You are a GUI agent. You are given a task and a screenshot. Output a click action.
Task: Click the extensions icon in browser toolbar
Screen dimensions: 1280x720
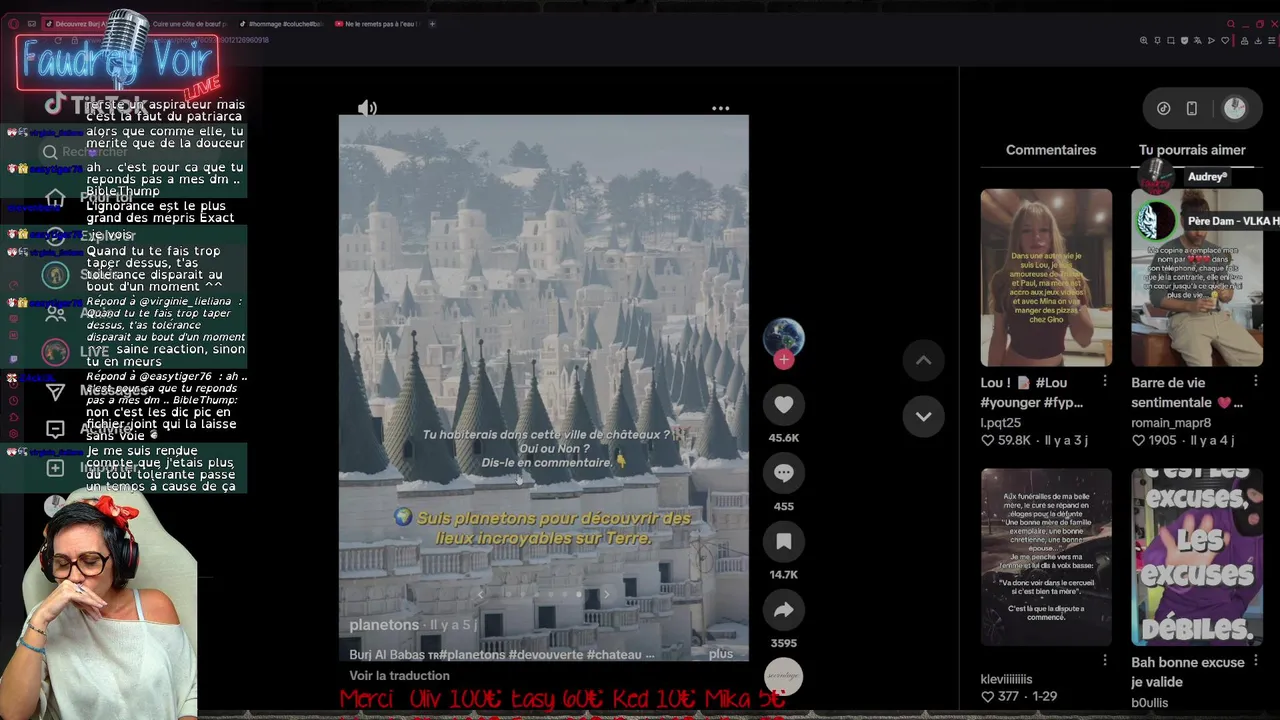click(x=1245, y=41)
